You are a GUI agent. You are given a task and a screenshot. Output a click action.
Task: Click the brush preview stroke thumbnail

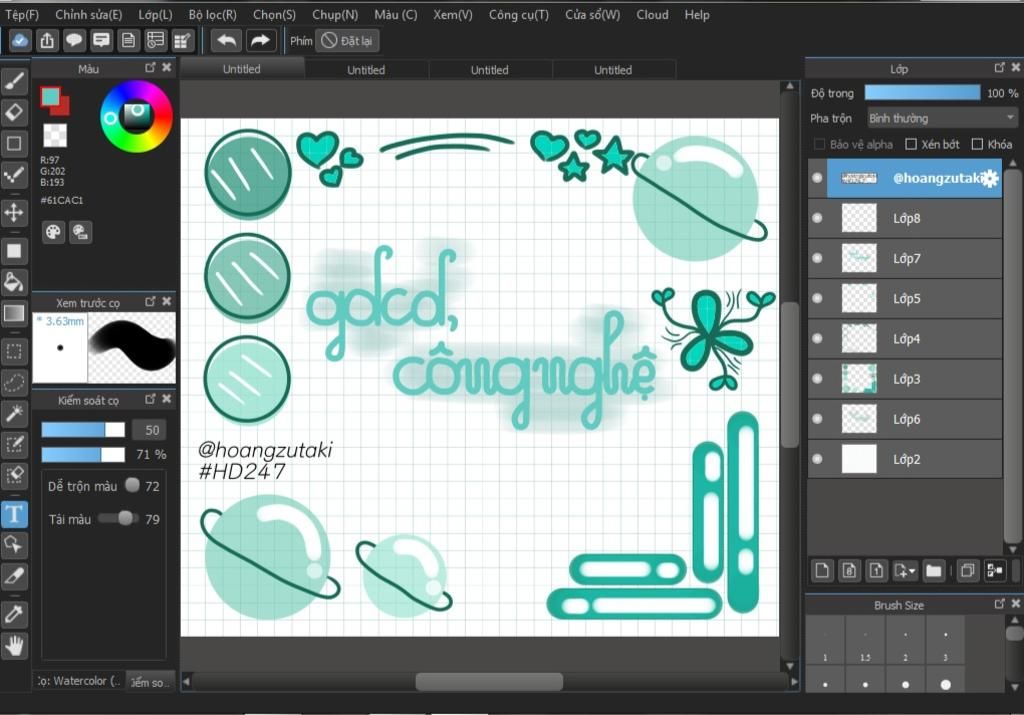tap(131, 347)
